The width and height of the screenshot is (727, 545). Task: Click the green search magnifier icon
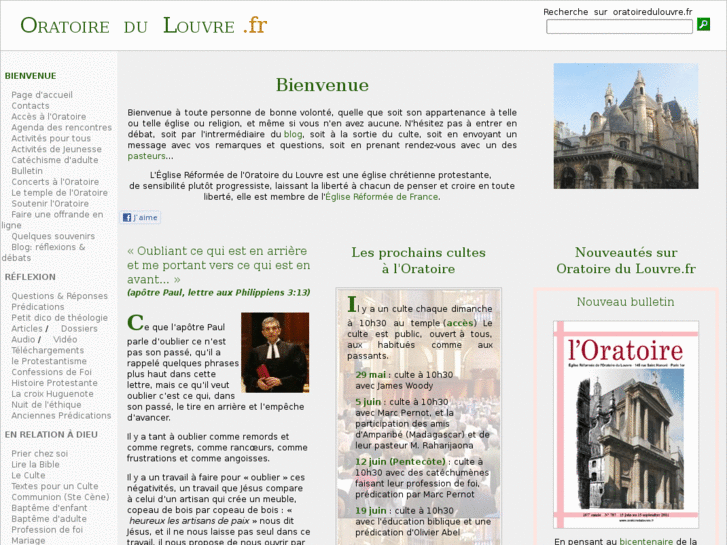[703, 24]
